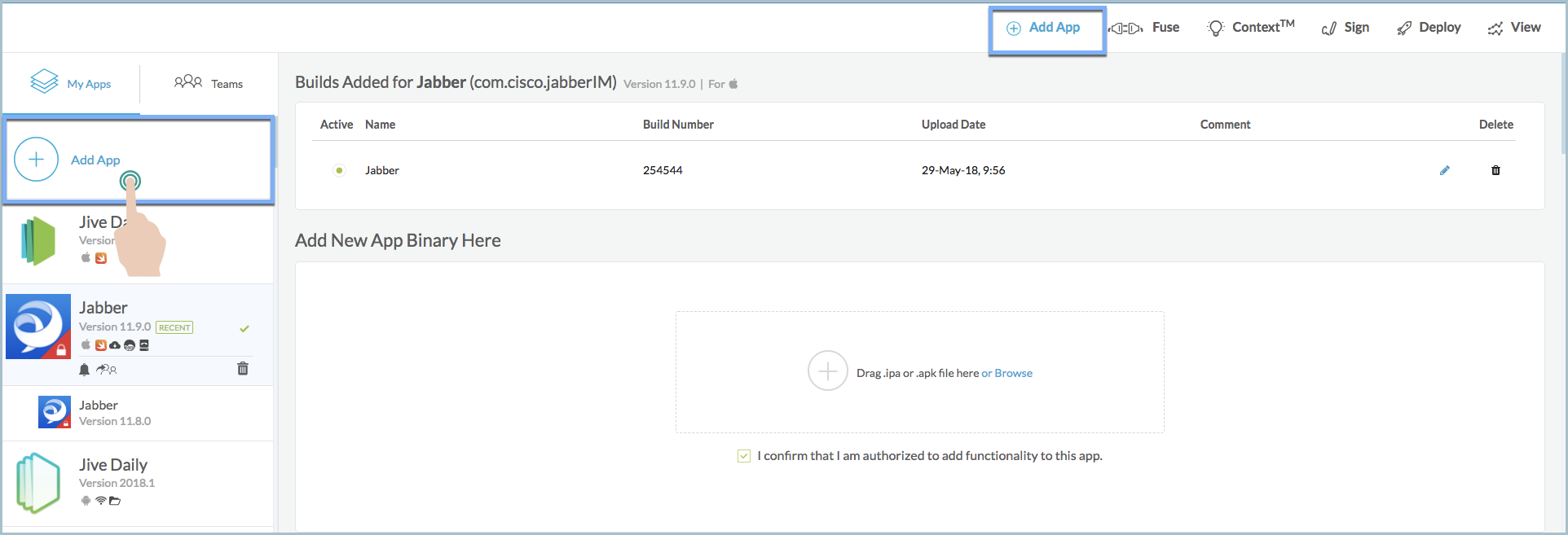Click the chart icon beside View
The height and width of the screenshot is (535, 1568).
(1495, 29)
